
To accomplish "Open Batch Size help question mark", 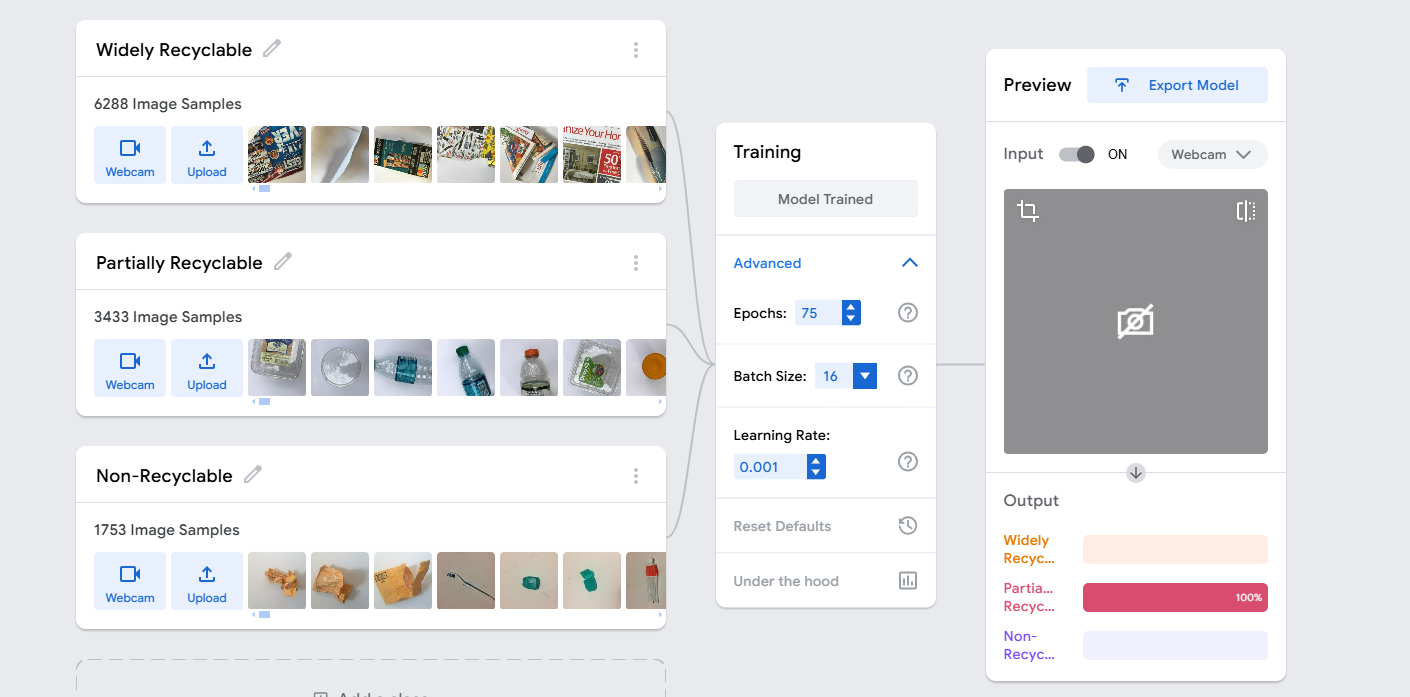I will (908, 376).
